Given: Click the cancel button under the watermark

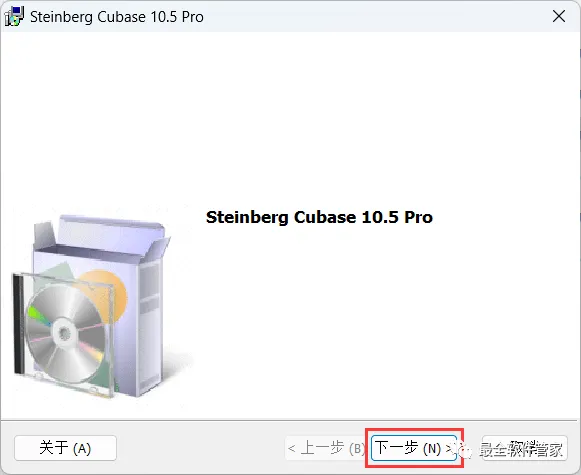Looking at the screenshot, I should (524, 448).
